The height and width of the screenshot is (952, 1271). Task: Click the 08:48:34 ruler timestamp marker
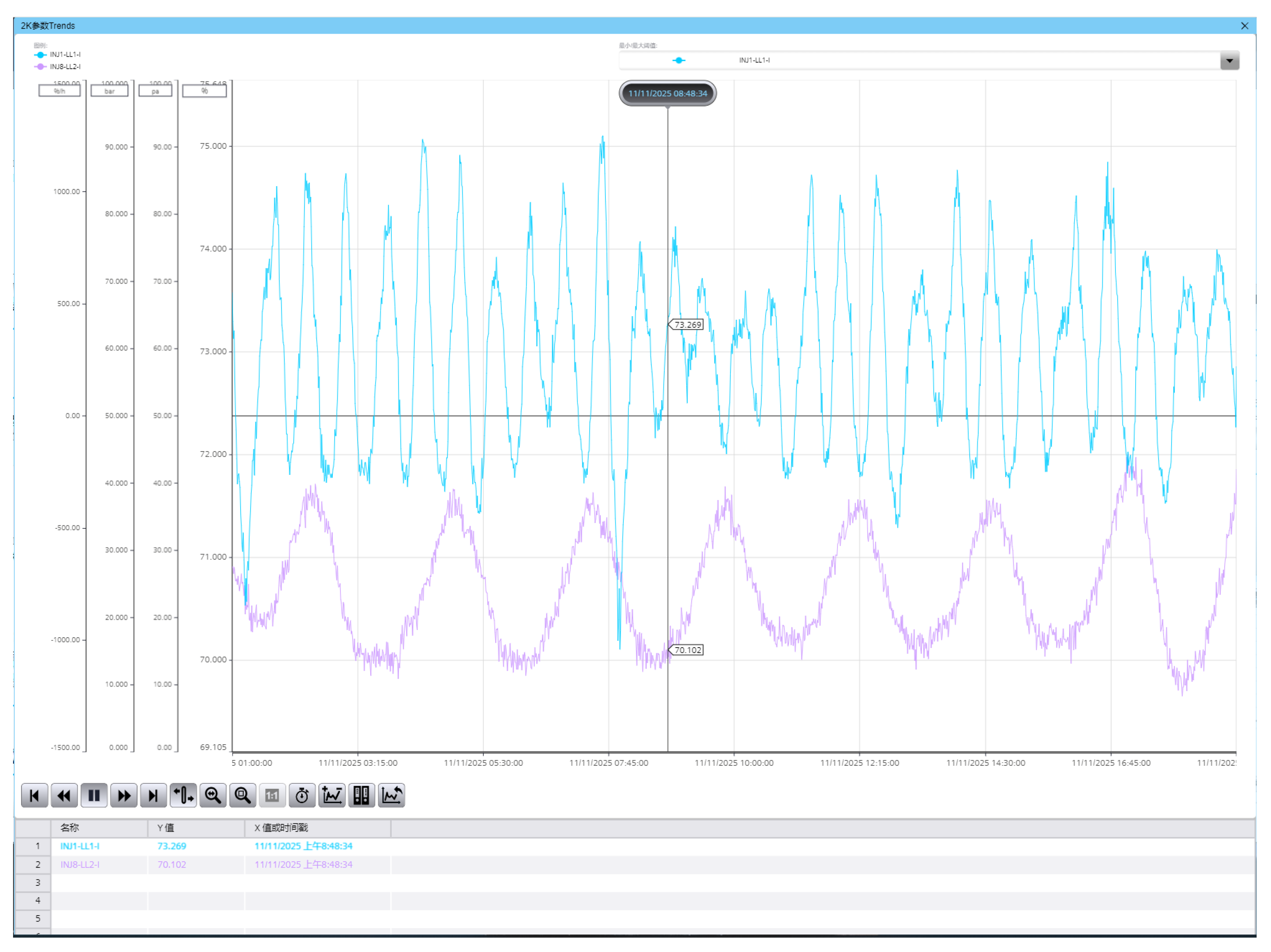[x=668, y=94]
